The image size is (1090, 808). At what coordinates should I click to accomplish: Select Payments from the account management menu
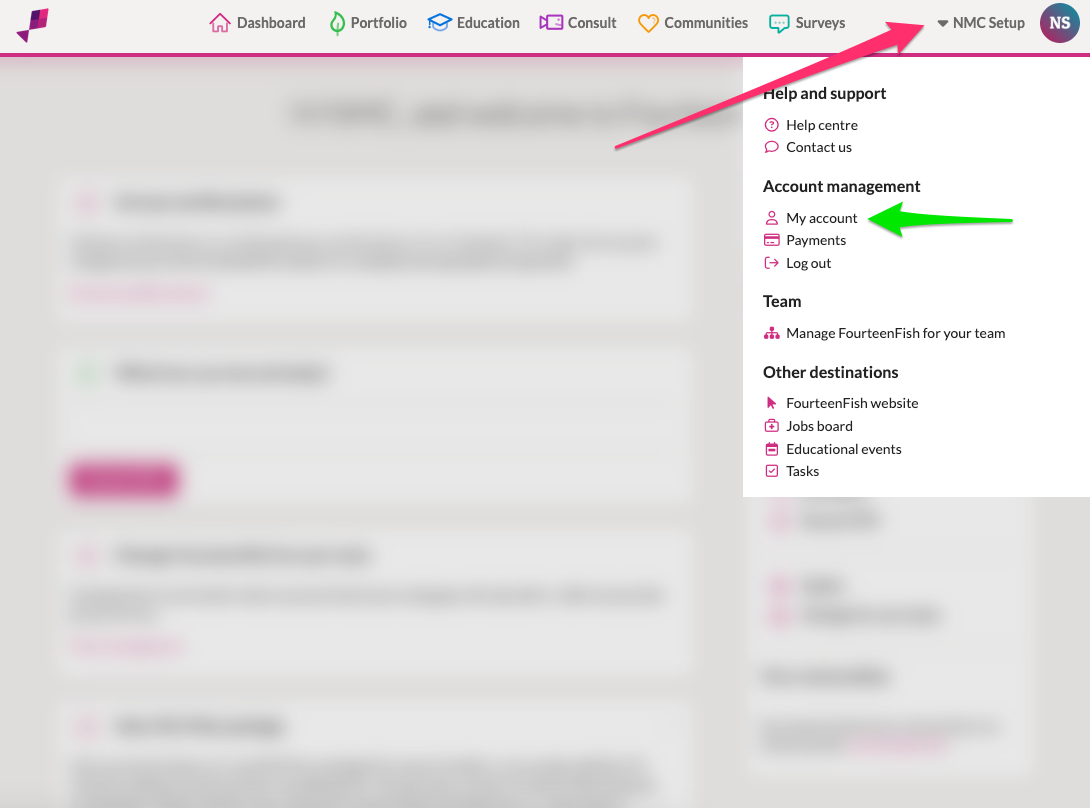point(815,240)
